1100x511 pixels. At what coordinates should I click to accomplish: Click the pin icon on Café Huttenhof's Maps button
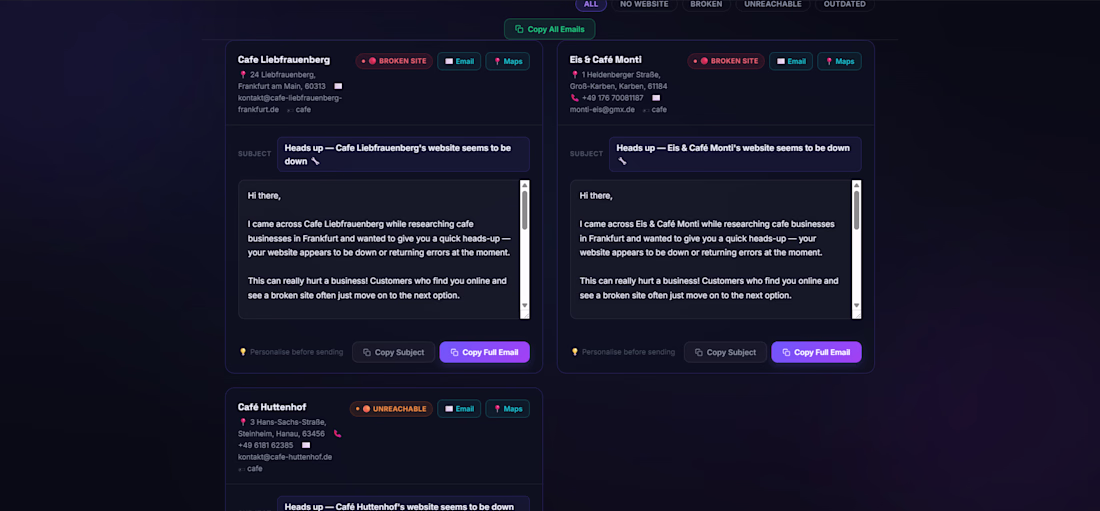pos(497,409)
